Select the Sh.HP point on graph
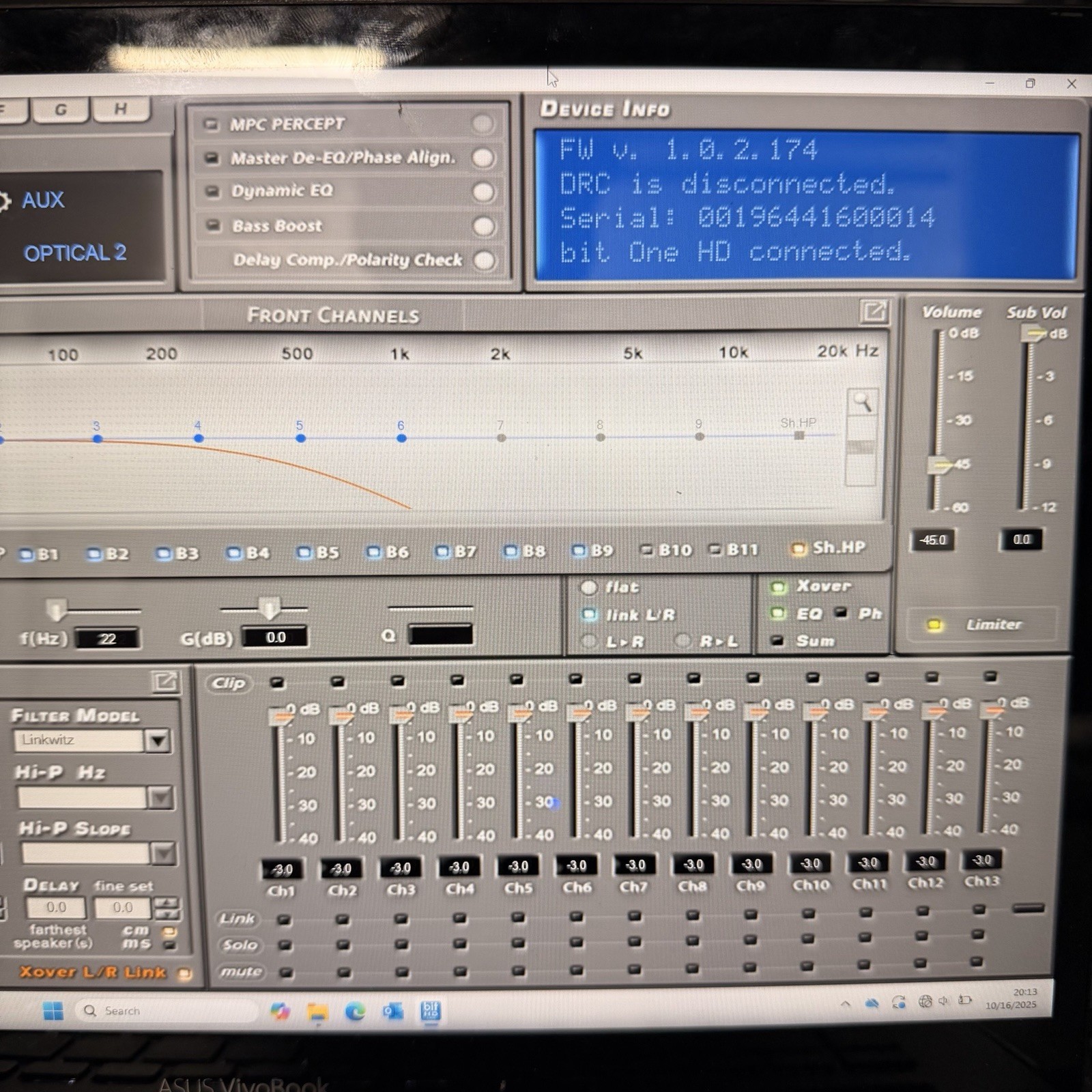 point(799,435)
